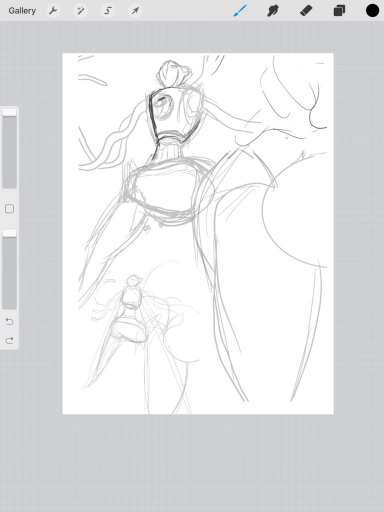Open the Layers panel
Viewport: 384px width, 512px height.
pos(339,11)
